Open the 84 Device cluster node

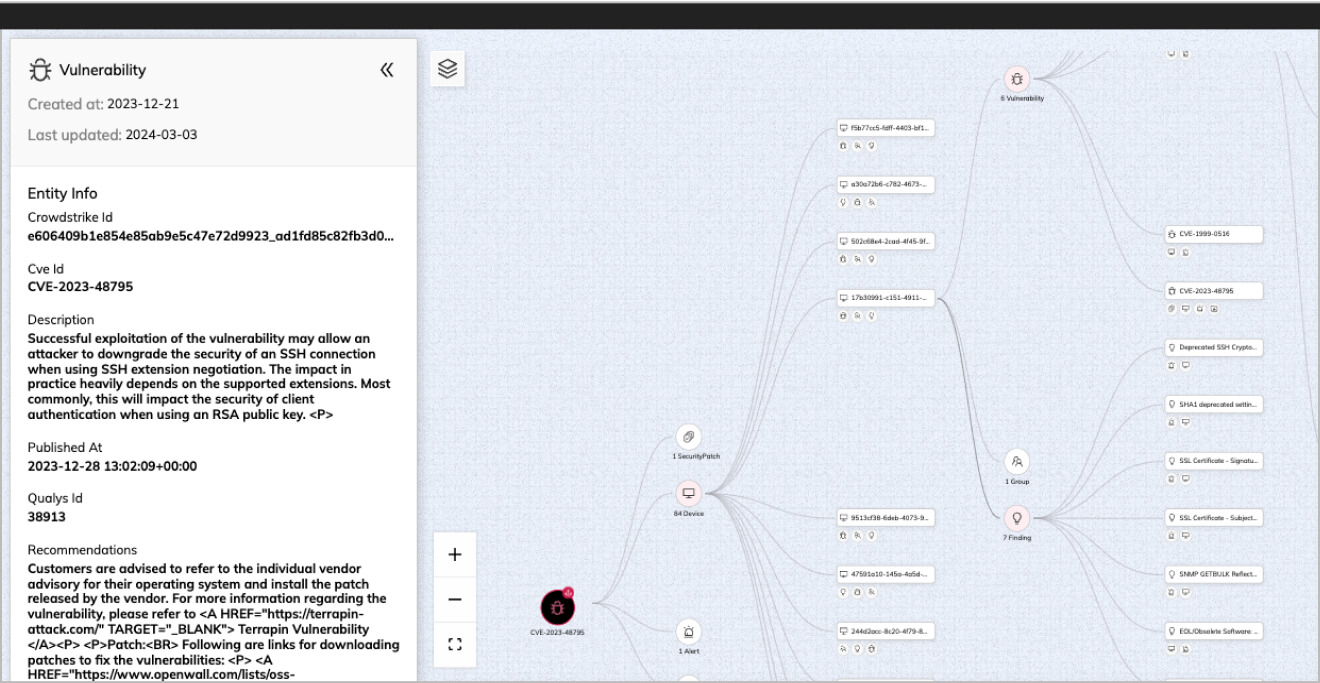point(690,492)
